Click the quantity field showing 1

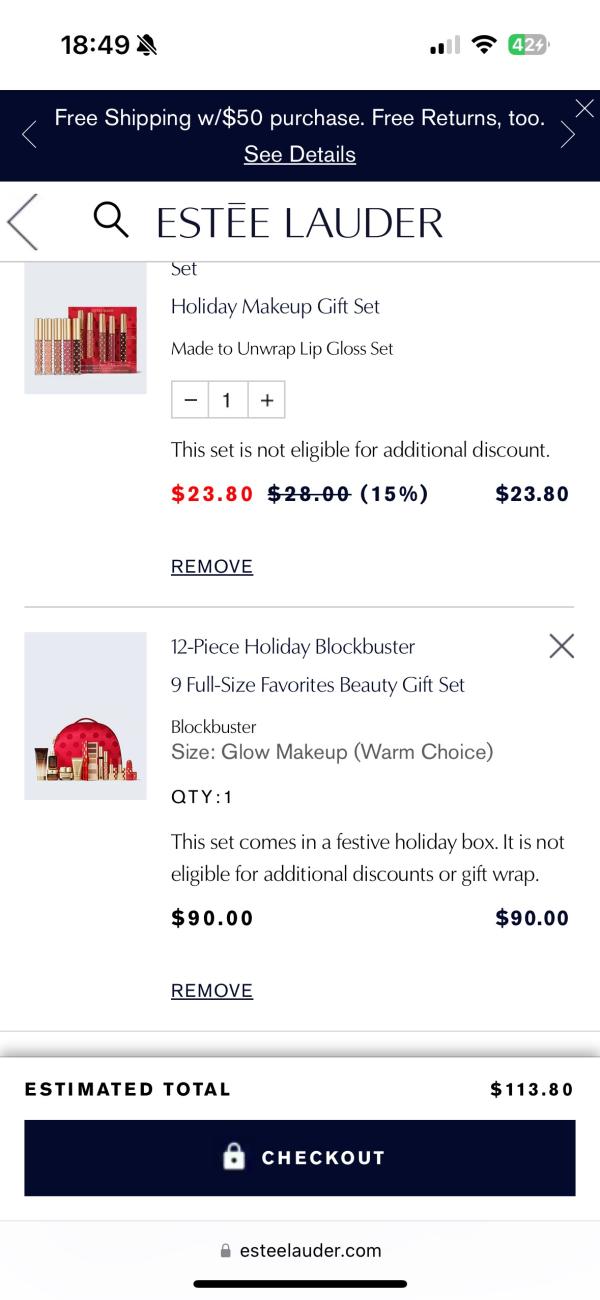tap(228, 400)
